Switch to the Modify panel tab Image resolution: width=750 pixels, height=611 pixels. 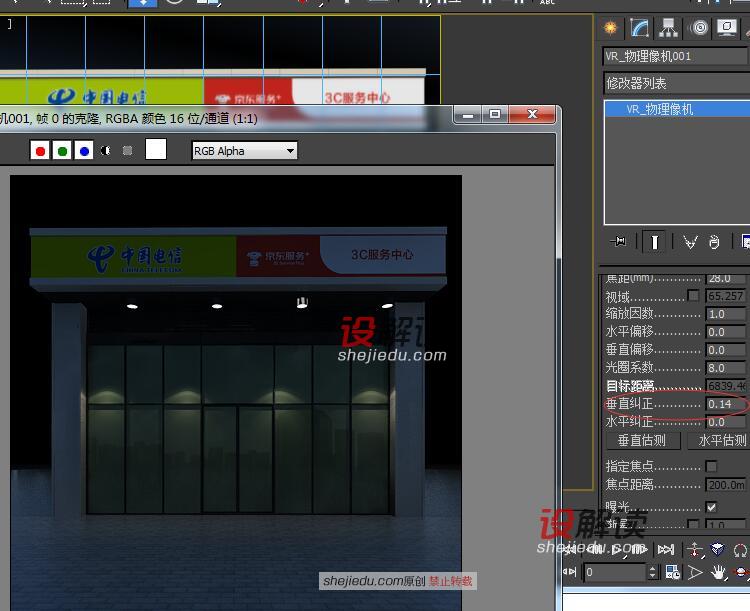click(x=640, y=28)
